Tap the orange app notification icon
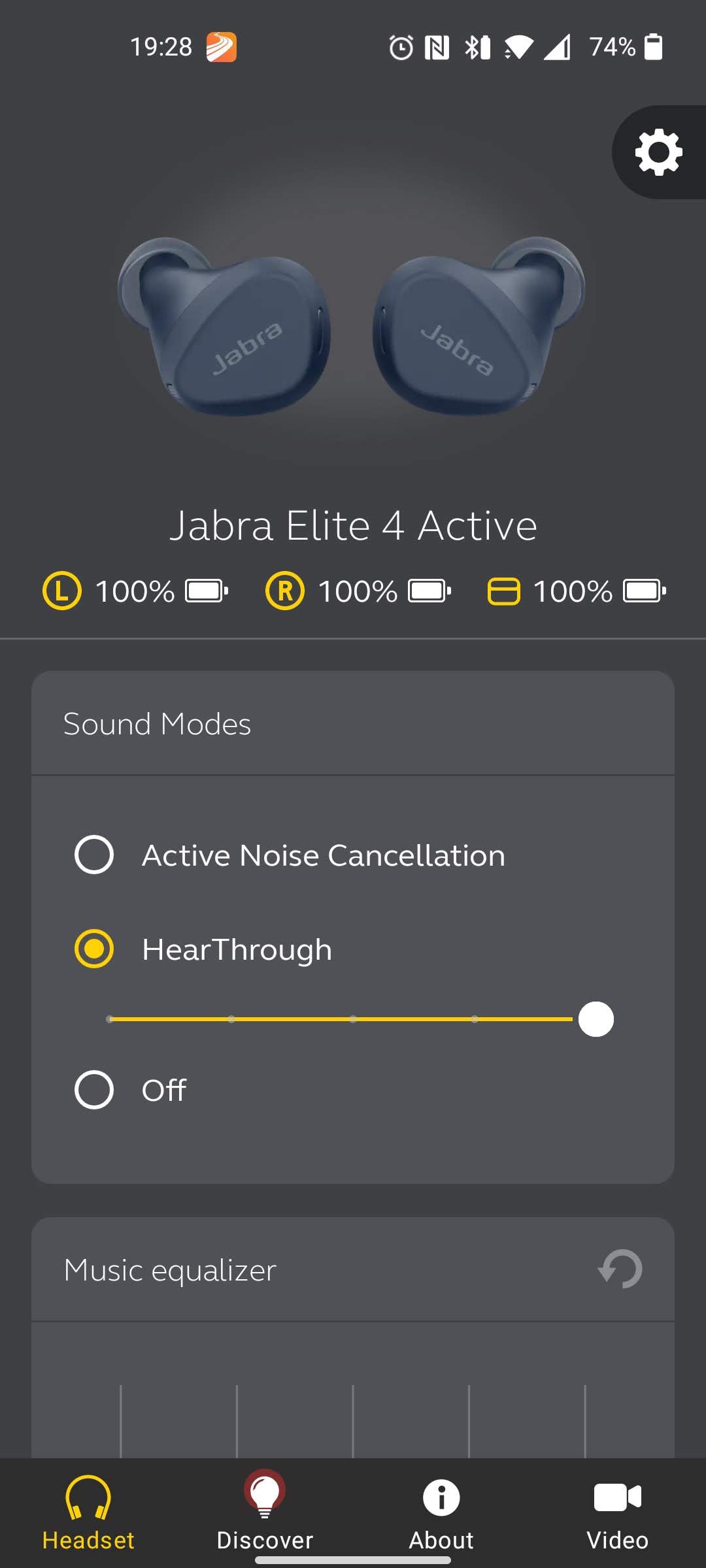Screen dimensions: 706x1568 pyautogui.click(x=221, y=47)
